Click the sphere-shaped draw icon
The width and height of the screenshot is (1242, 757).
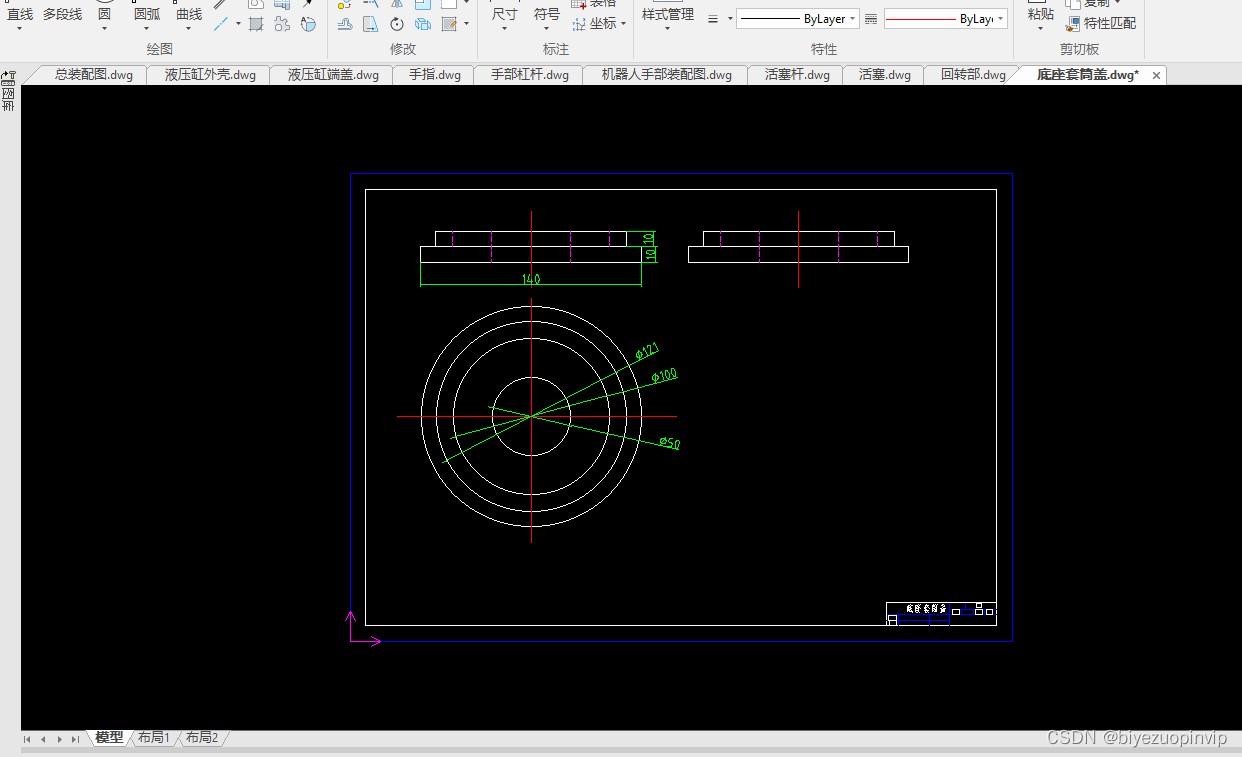point(308,23)
